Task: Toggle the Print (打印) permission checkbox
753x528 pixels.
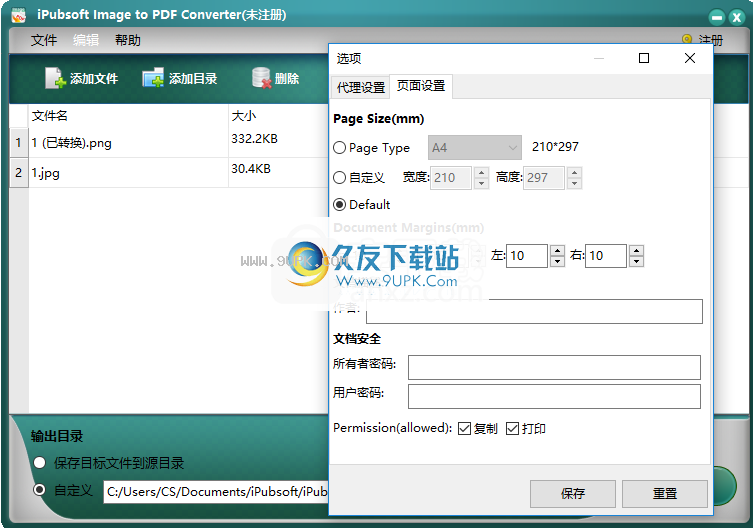Action: (x=512, y=429)
